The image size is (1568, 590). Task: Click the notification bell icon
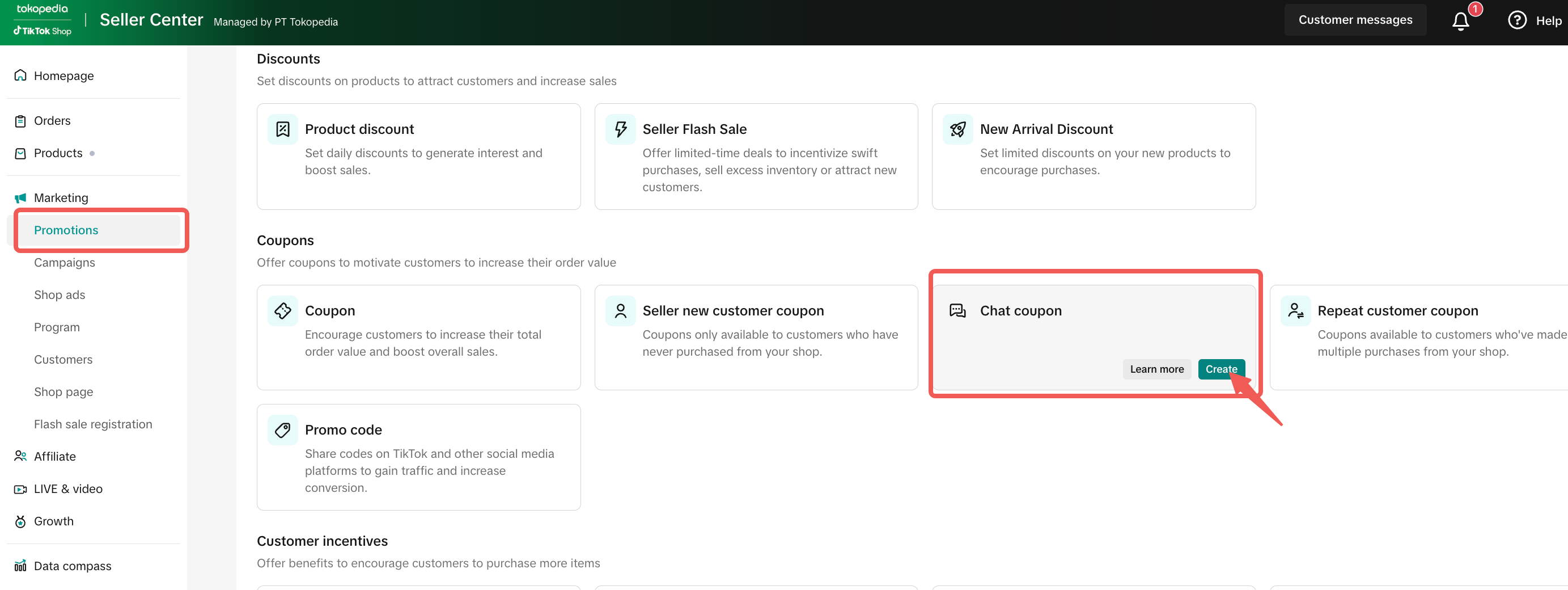click(1460, 22)
